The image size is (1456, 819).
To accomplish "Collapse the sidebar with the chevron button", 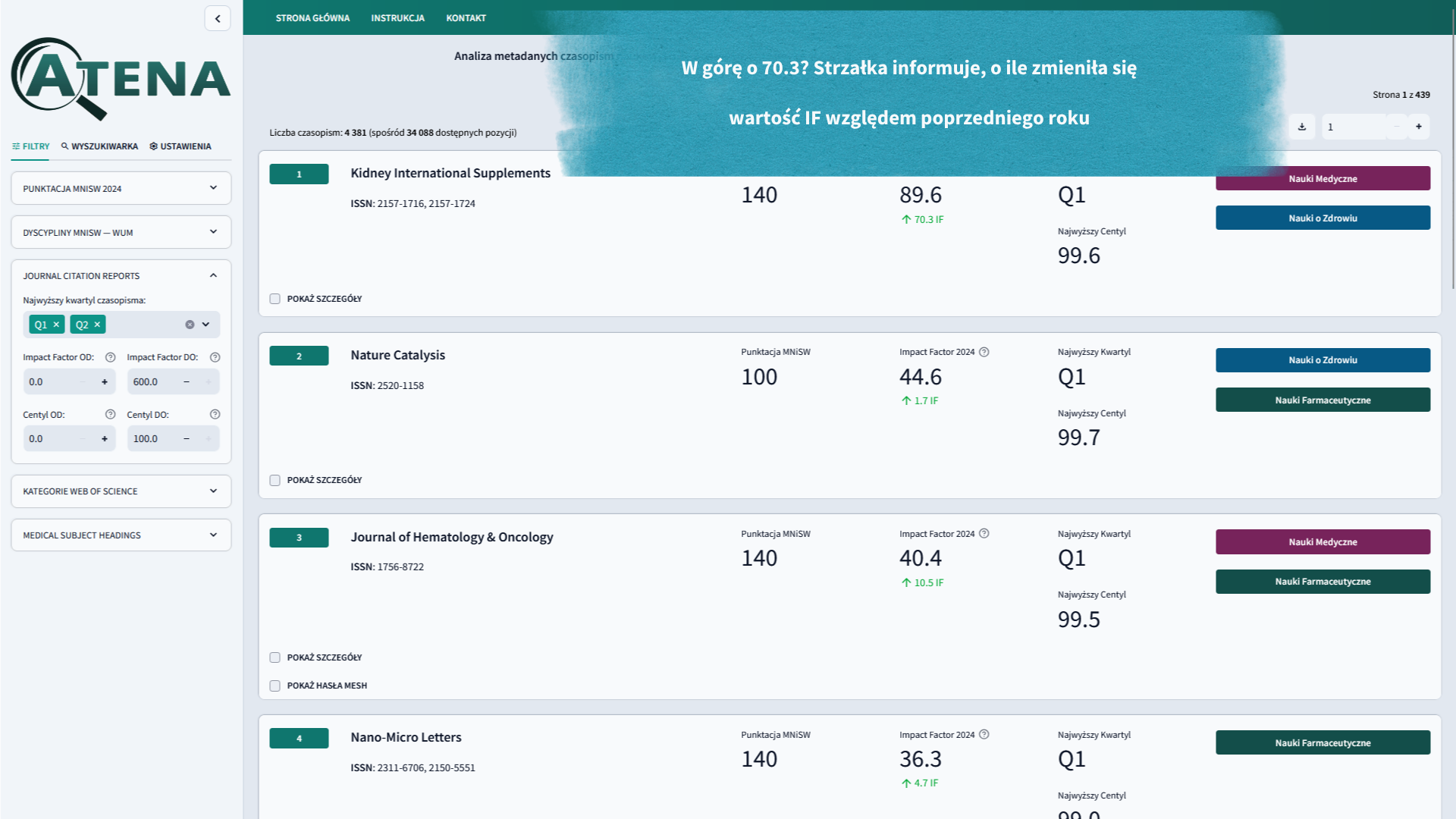I will tap(218, 18).
